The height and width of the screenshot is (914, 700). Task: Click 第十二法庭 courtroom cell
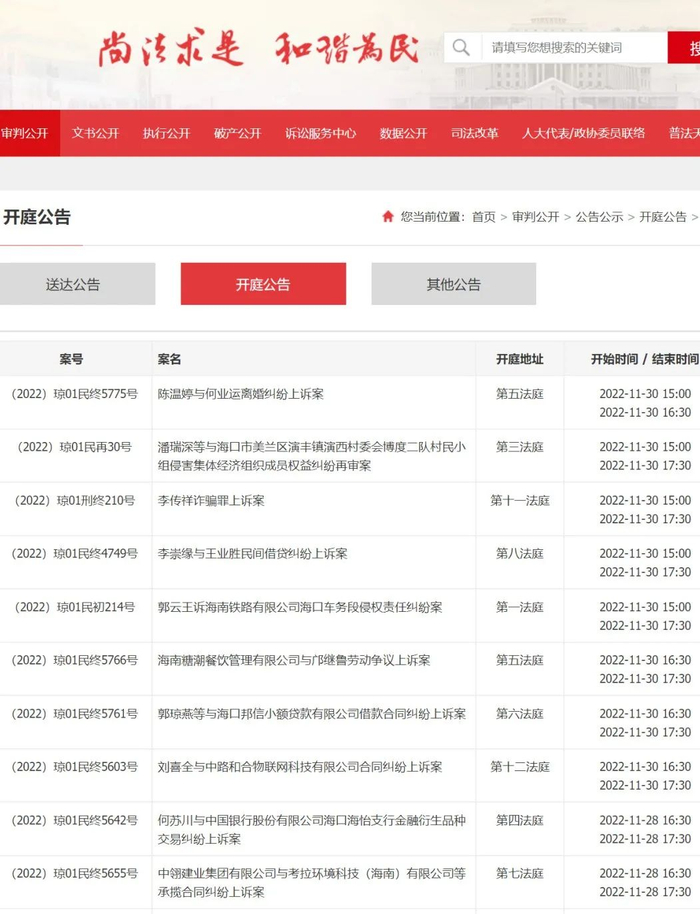520,767
